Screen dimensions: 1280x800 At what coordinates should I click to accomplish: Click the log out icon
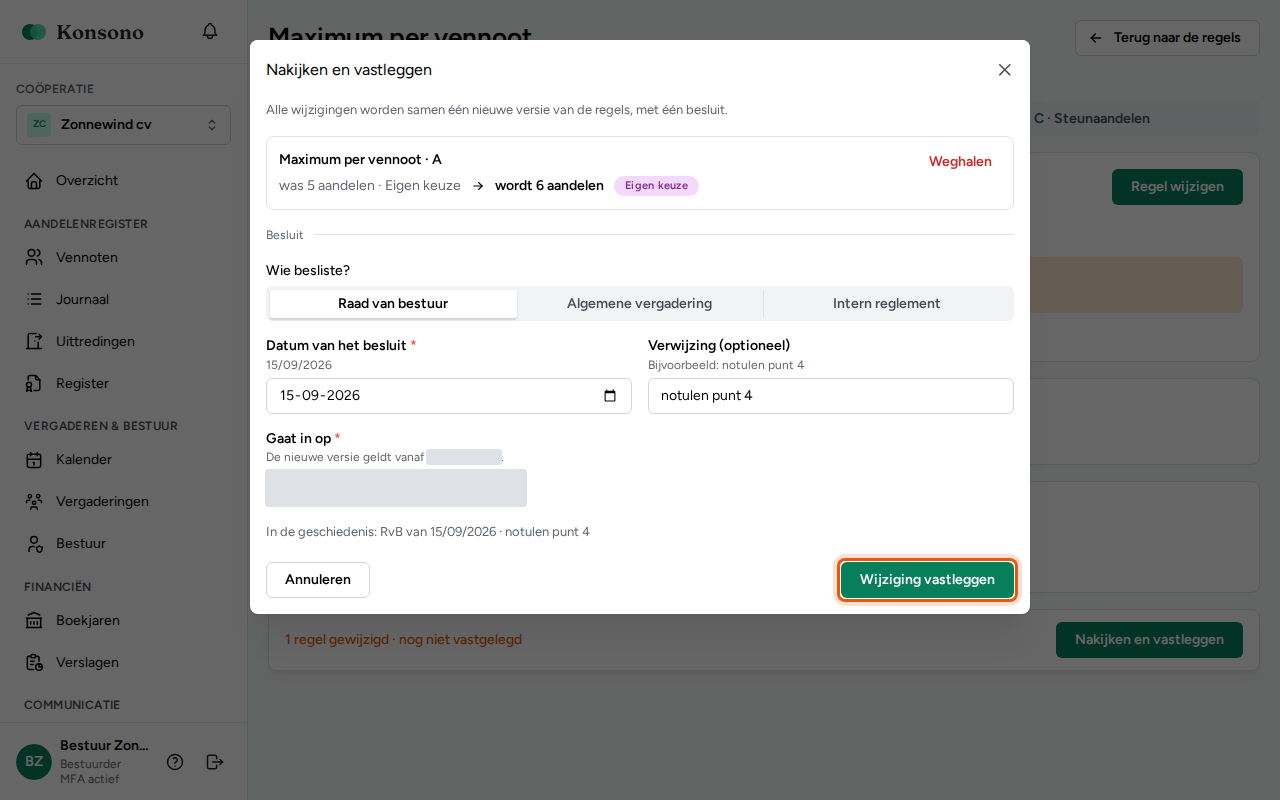pos(215,762)
